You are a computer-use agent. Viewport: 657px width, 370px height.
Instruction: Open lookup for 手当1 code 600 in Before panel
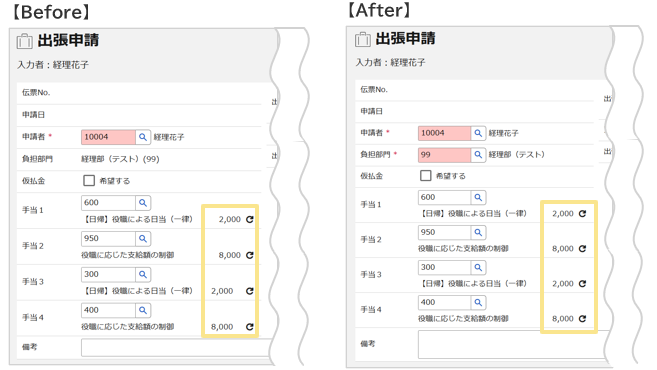pos(143,203)
